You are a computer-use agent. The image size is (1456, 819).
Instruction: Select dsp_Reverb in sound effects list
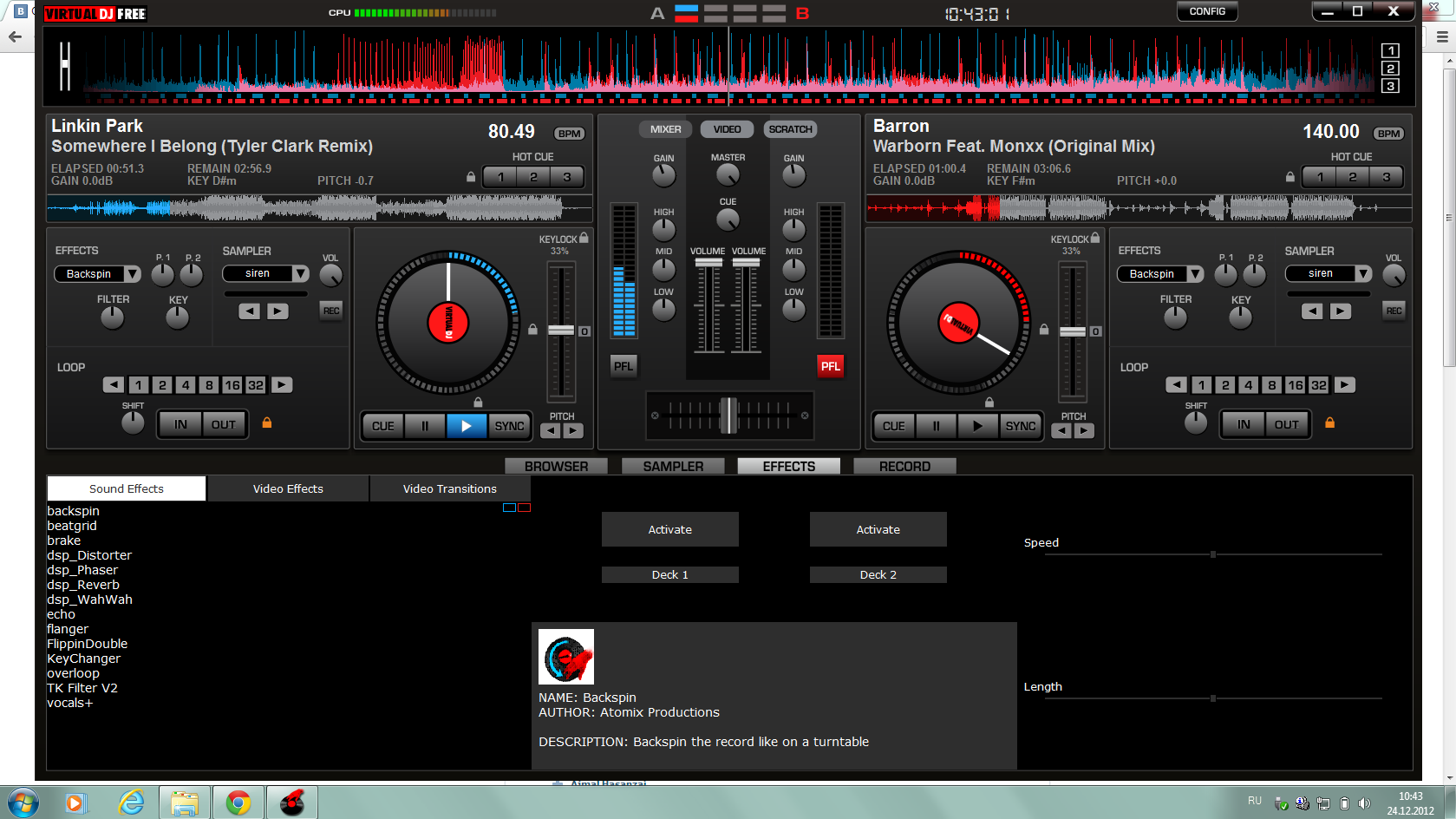point(83,585)
